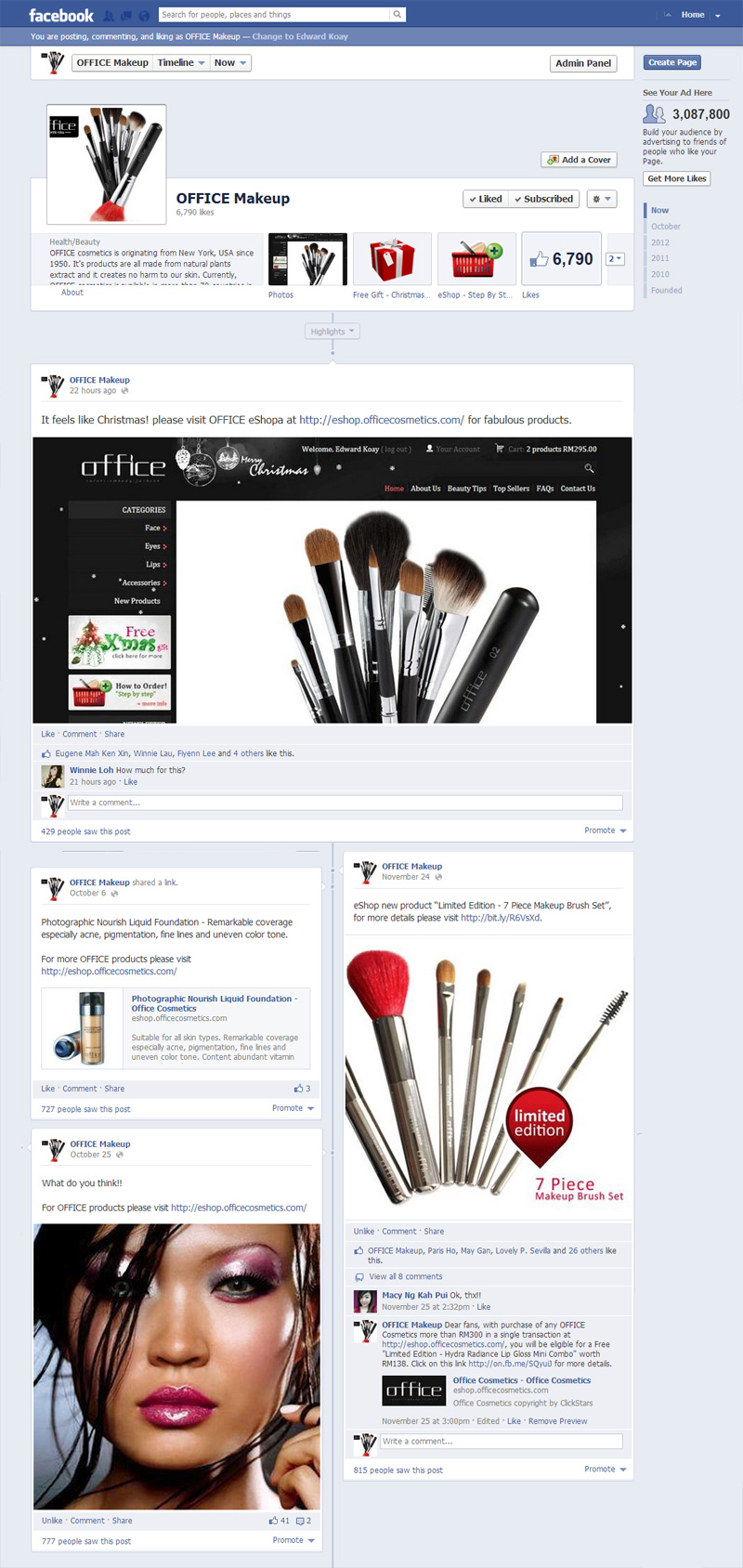Click the Add a Cover button

pyautogui.click(x=579, y=160)
